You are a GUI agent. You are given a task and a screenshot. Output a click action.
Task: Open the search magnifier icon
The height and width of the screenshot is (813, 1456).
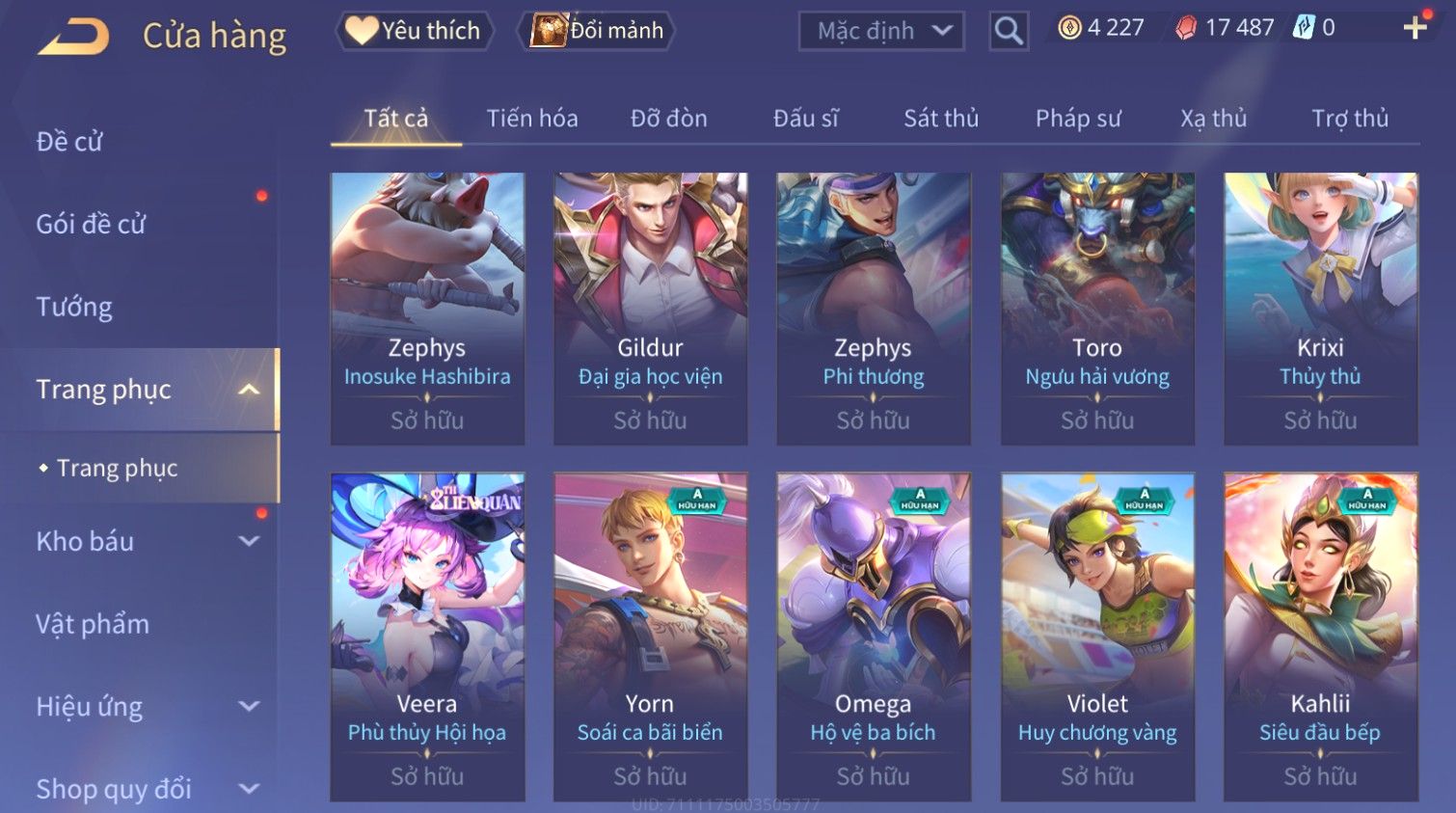tap(1009, 31)
